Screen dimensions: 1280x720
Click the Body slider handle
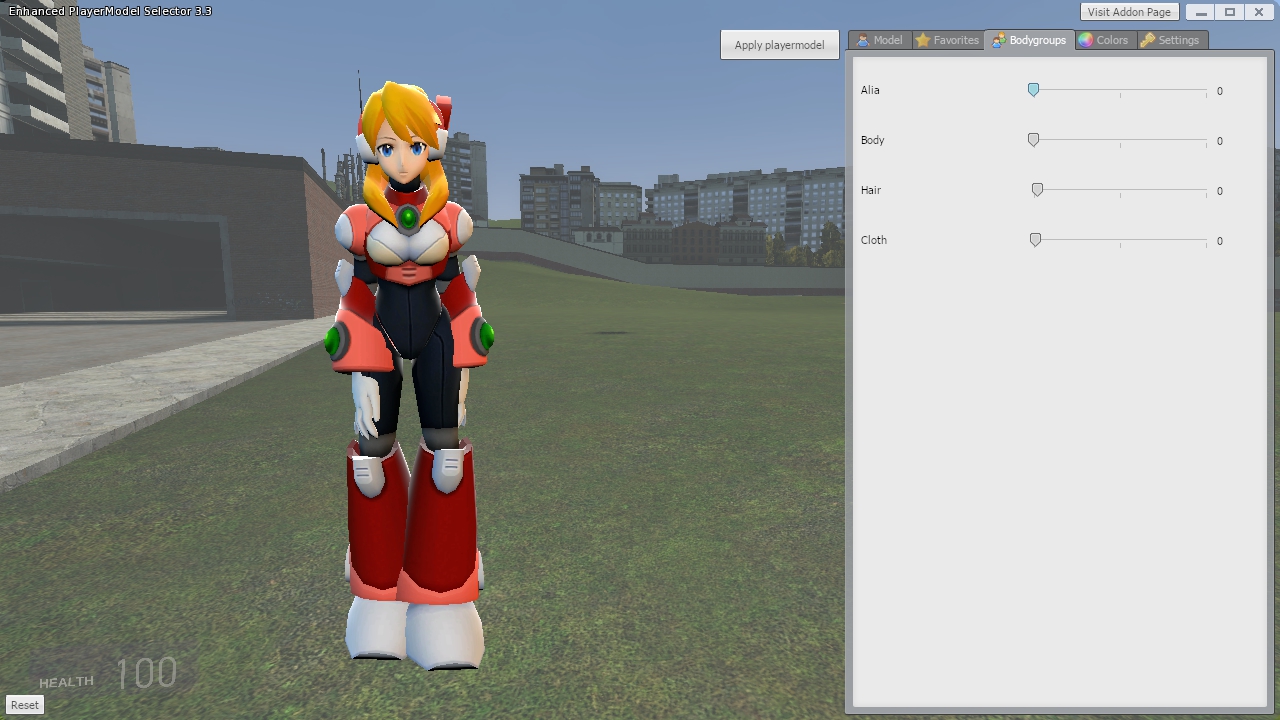[1033, 140]
